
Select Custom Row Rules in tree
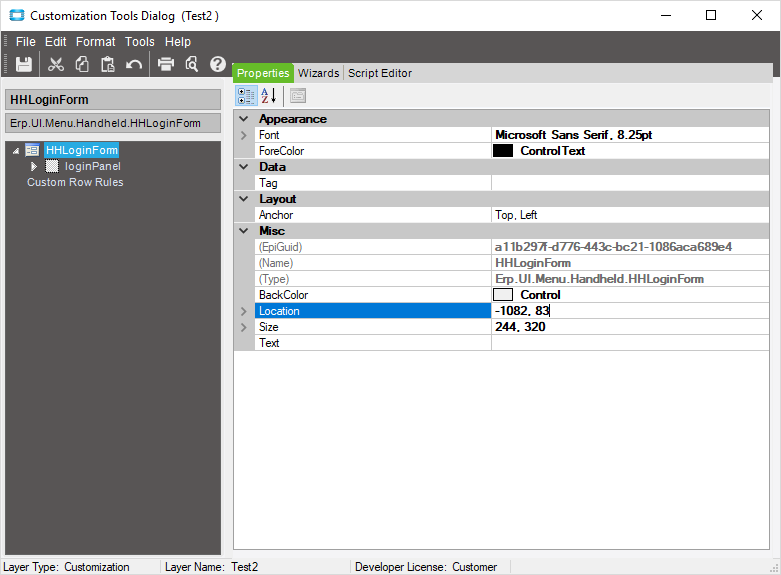(x=75, y=182)
